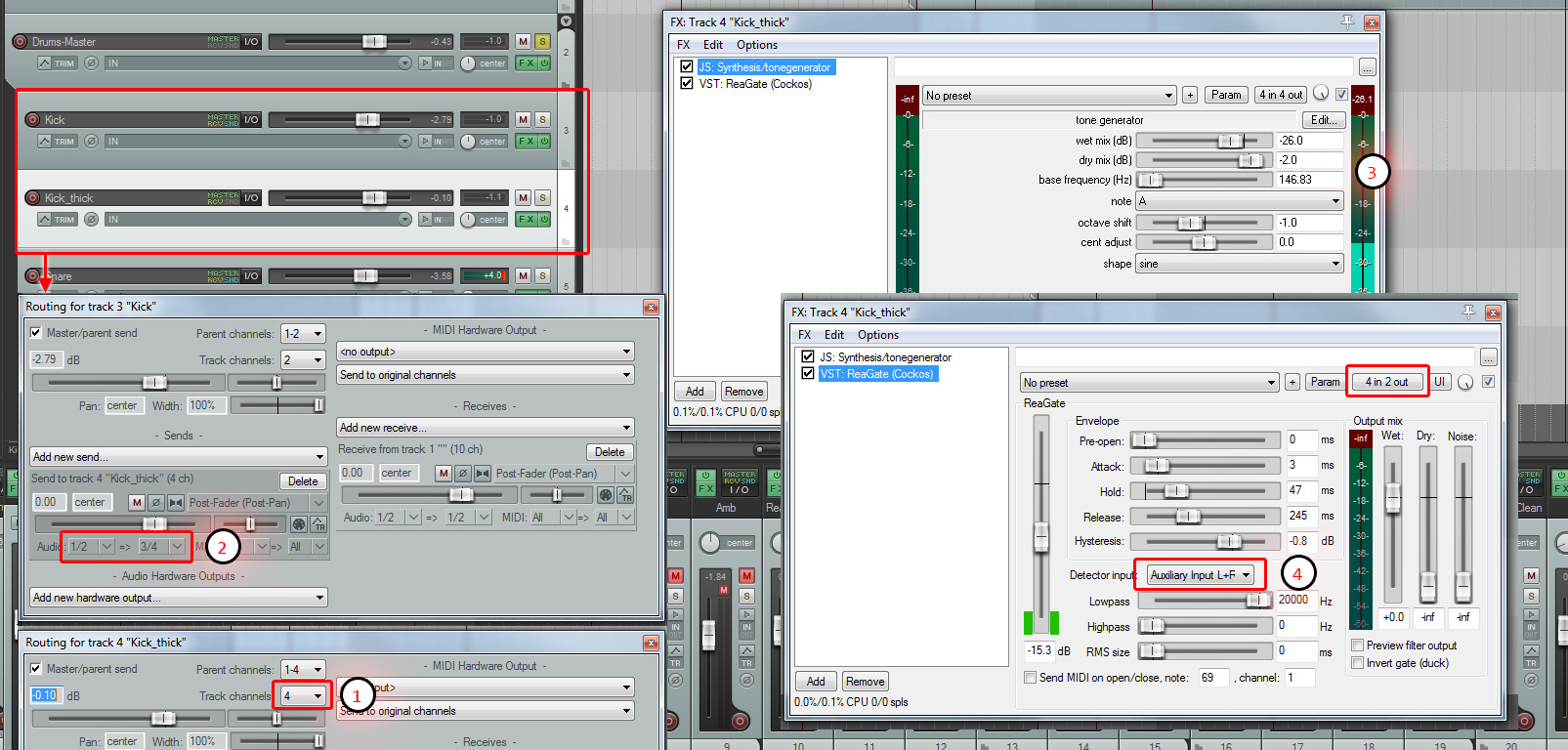Invert phase on the Kick_thick track

(x=91, y=220)
